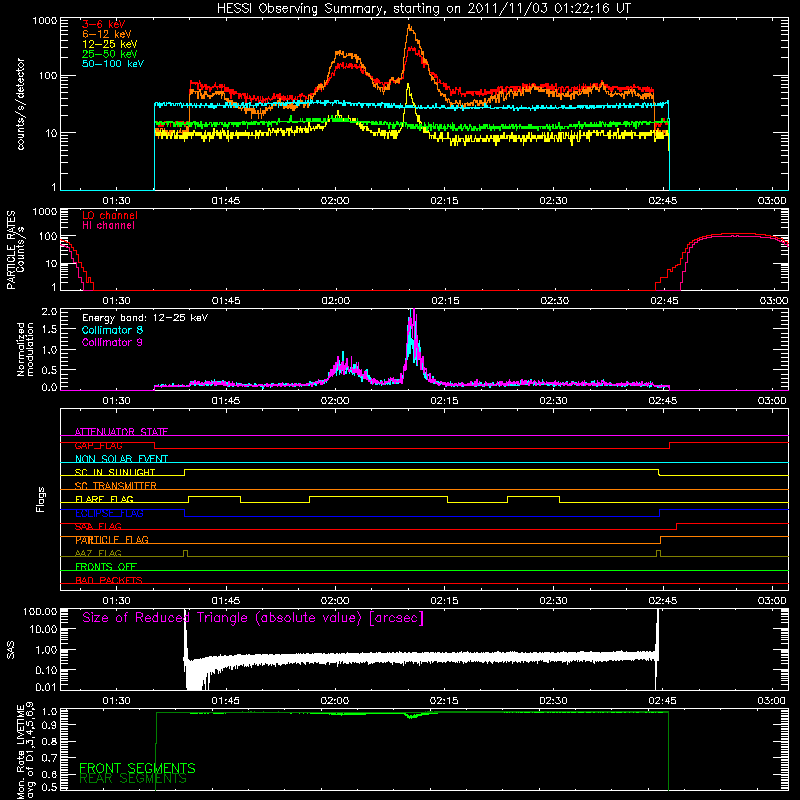Click the Flags axis label
The width and height of the screenshot is (800, 800).
tap(41, 499)
